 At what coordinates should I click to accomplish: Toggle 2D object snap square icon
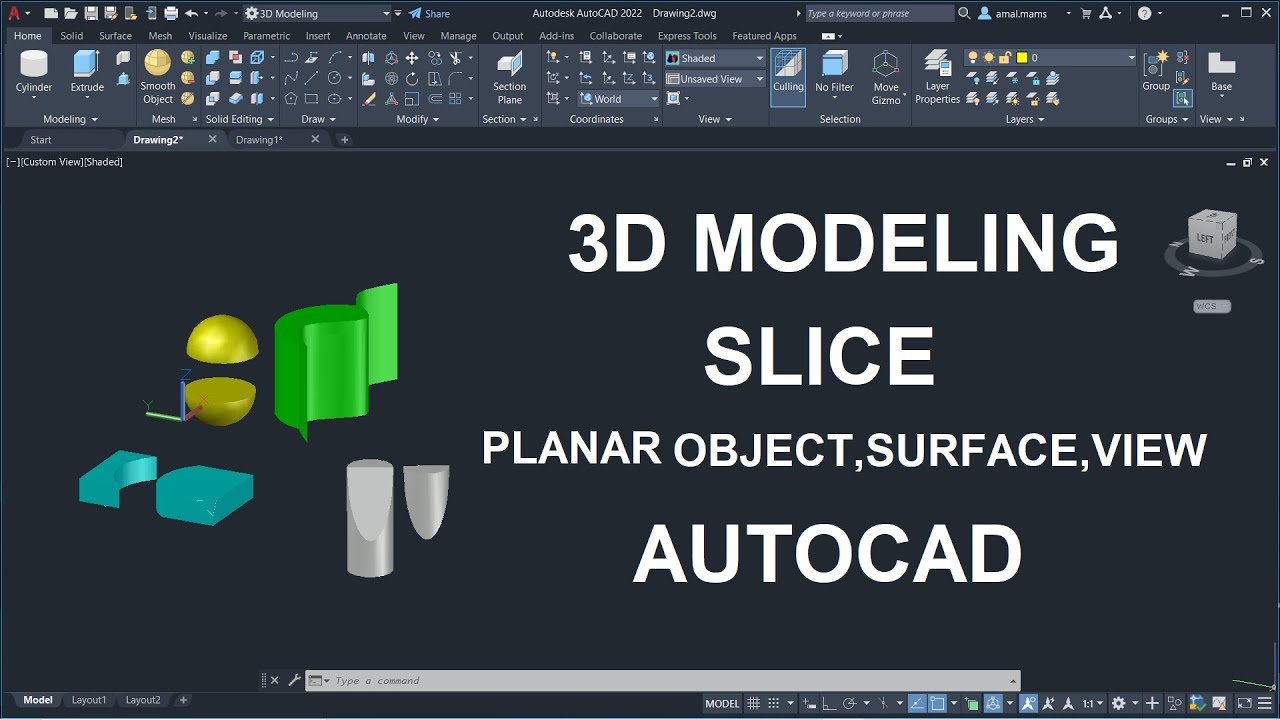(x=937, y=703)
